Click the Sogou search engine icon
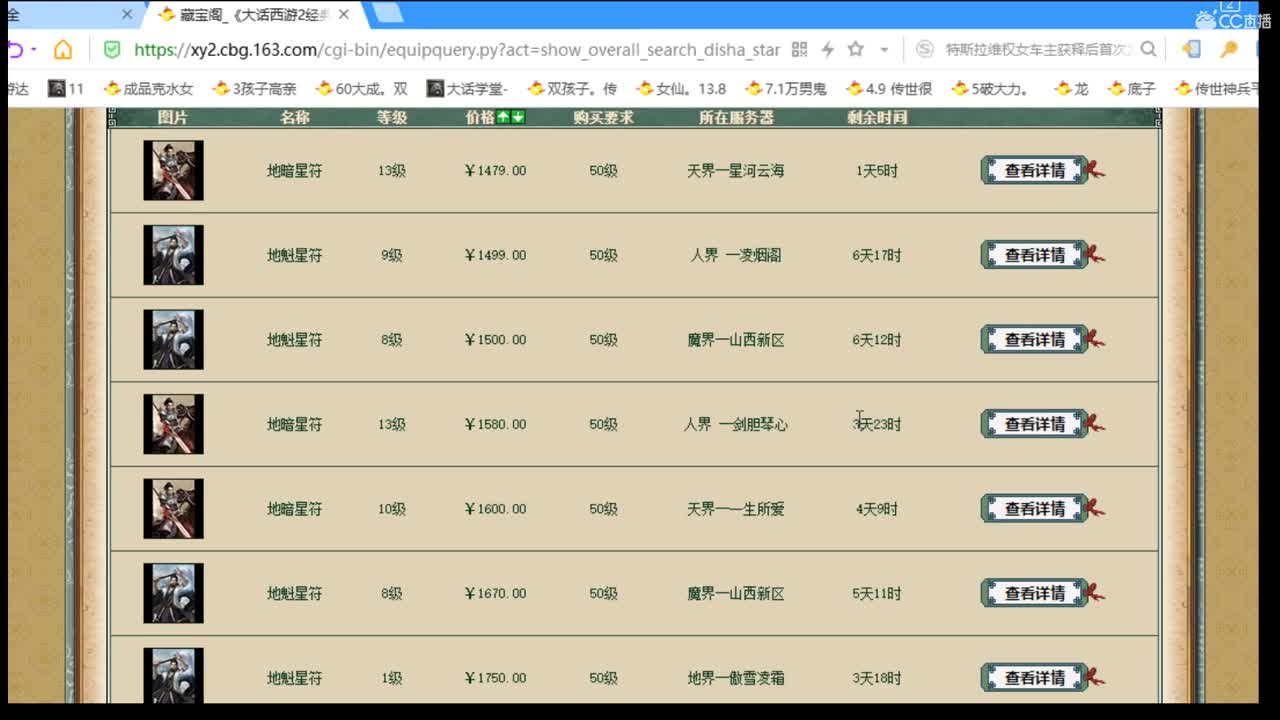The image size is (1280, 720). click(925, 50)
